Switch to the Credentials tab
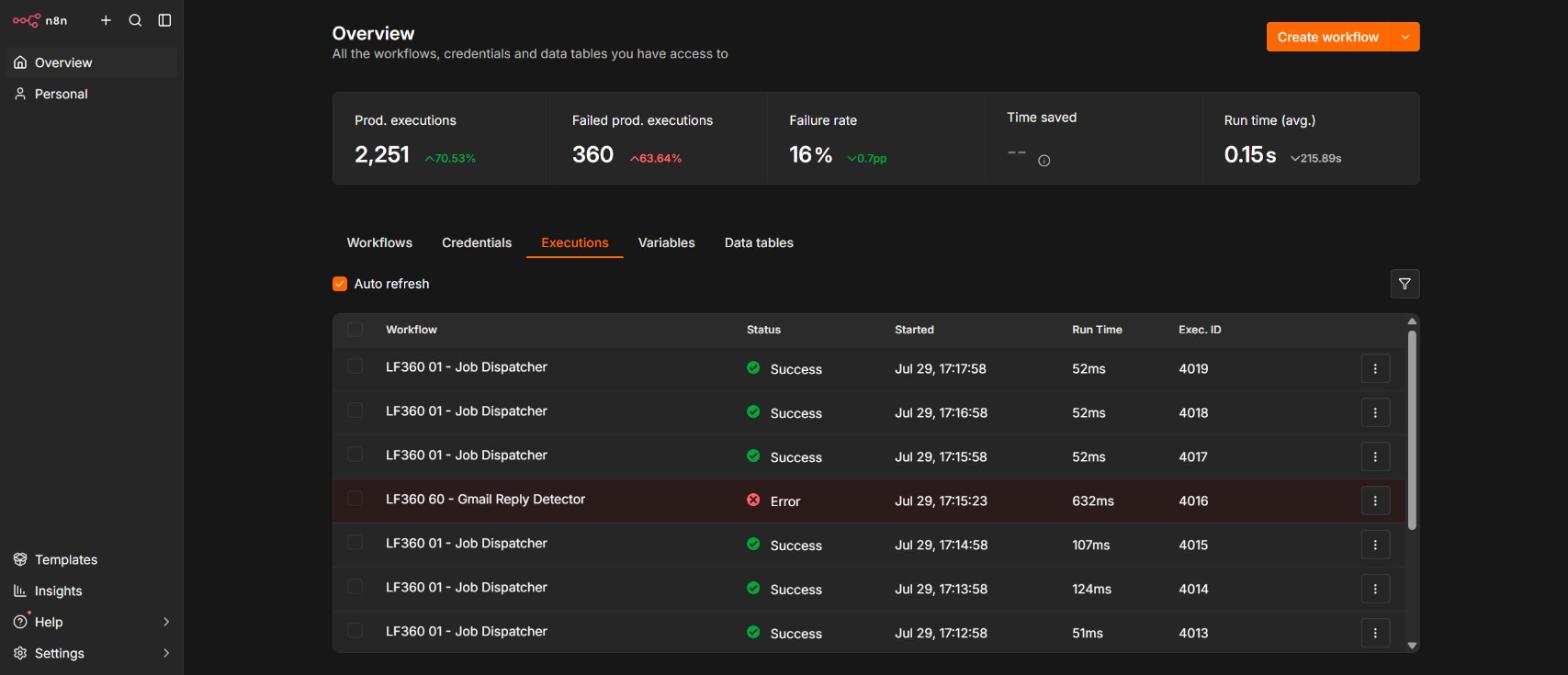The height and width of the screenshot is (675, 1568). click(477, 243)
